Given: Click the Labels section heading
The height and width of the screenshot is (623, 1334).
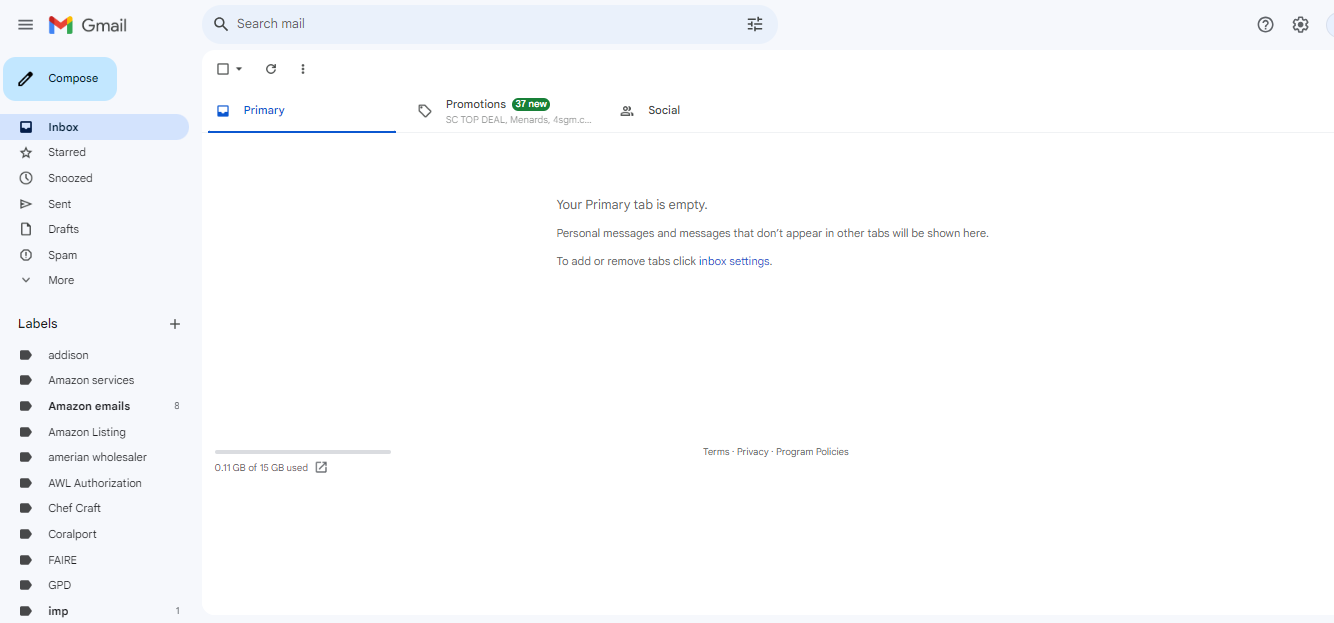Looking at the screenshot, I should tap(38, 324).
